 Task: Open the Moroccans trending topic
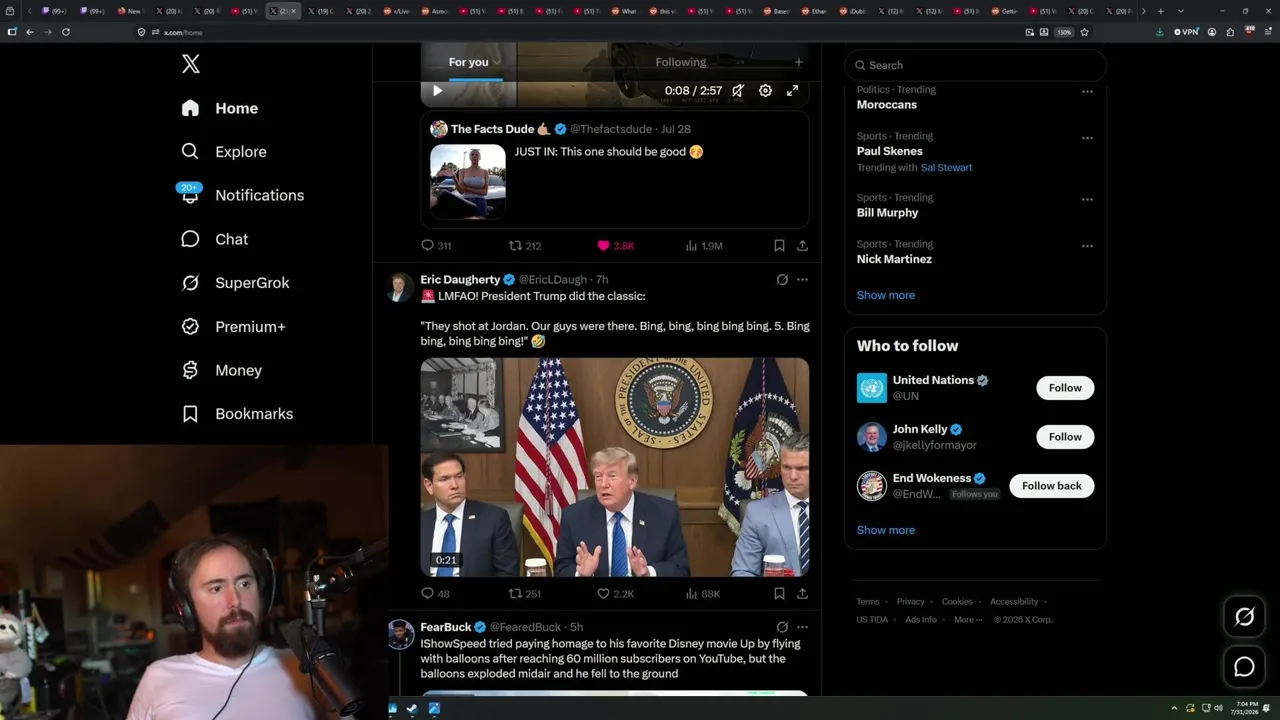(887, 105)
